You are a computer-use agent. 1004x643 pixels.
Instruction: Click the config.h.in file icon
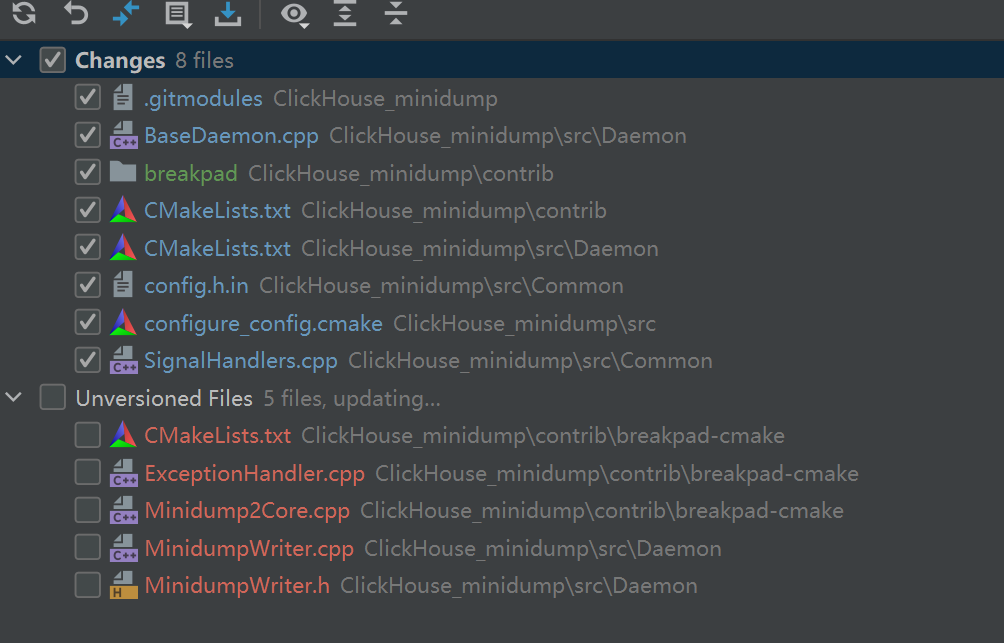[123, 284]
